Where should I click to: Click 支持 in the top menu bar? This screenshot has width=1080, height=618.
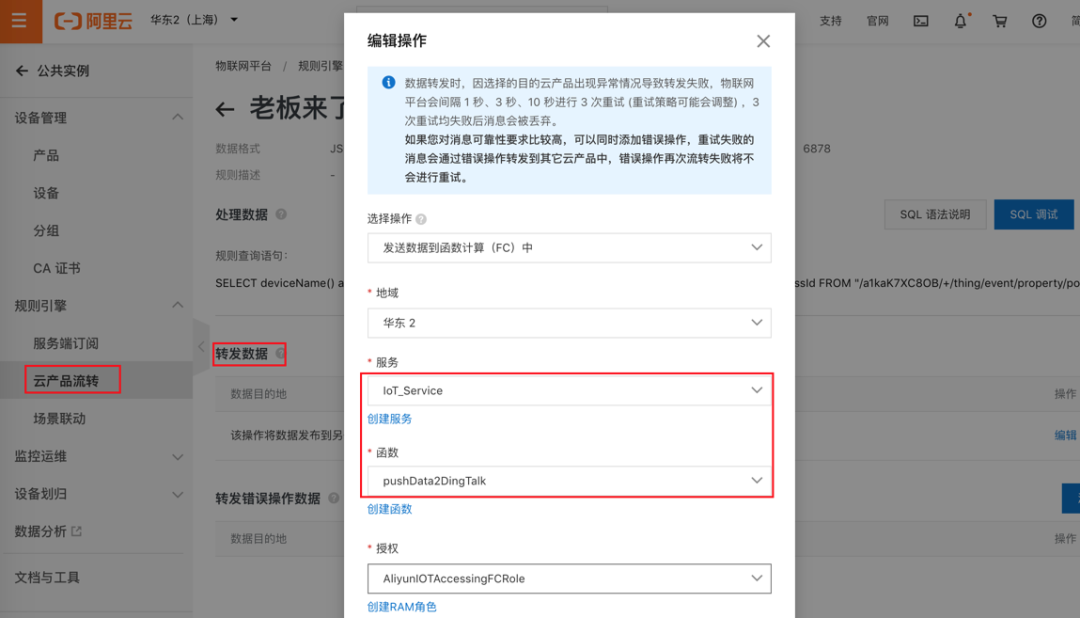point(830,20)
